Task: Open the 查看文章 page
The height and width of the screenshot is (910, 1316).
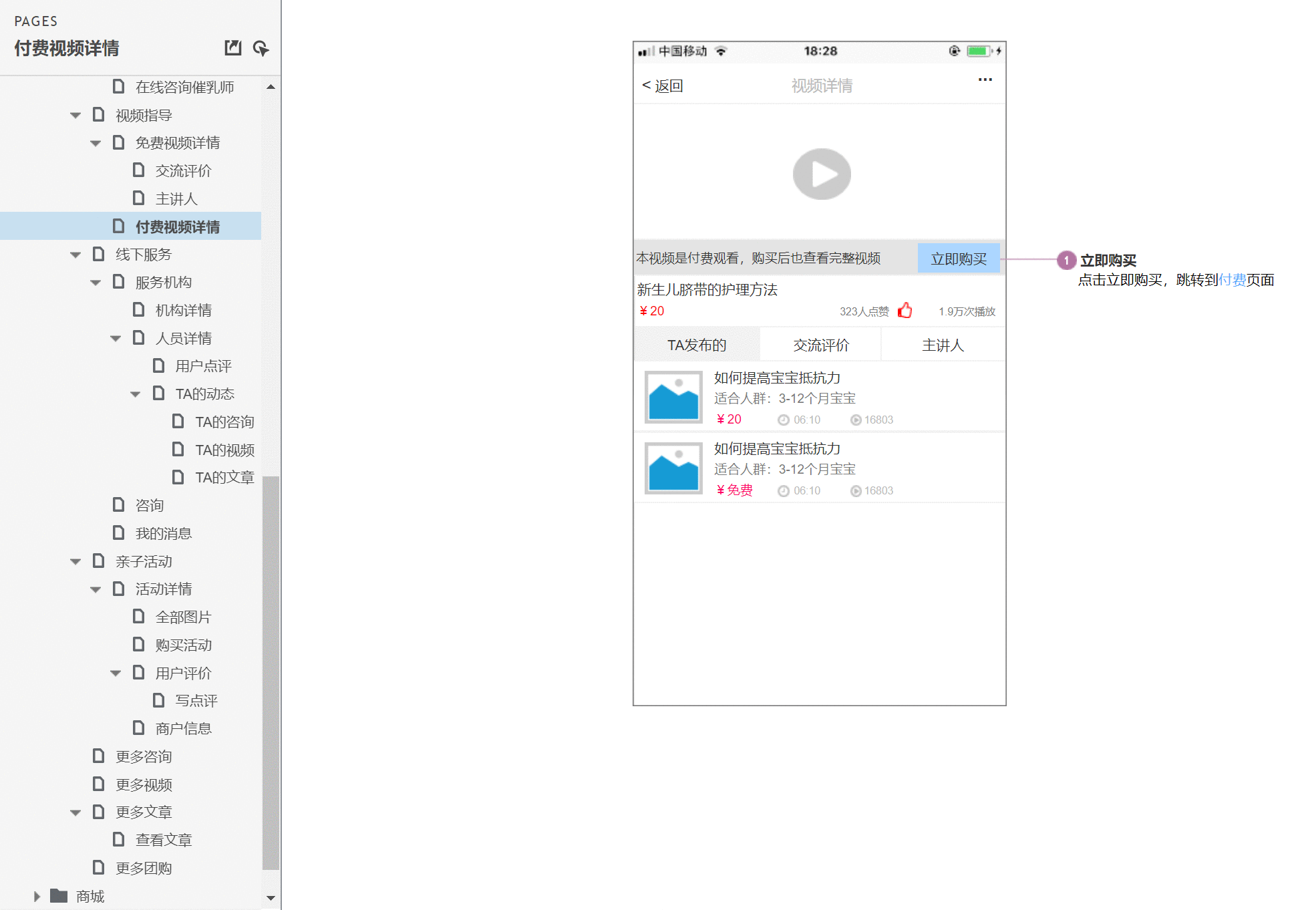Action: [x=163, y=840]
